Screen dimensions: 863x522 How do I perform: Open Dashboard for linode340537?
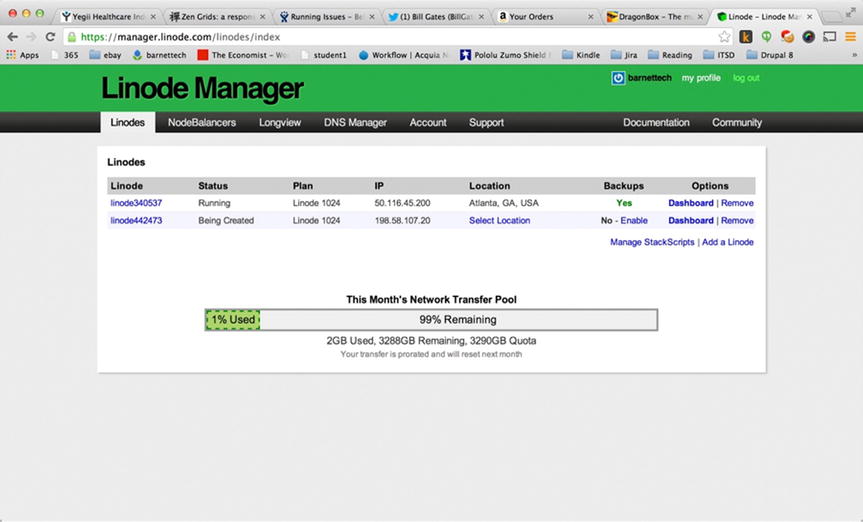(x=691, y=203)
